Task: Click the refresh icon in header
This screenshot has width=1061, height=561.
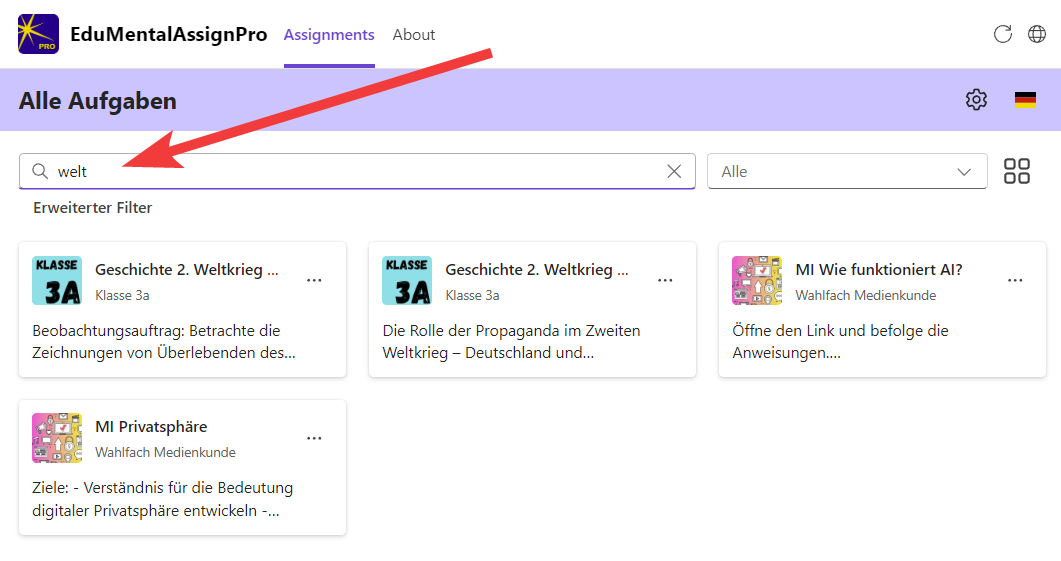Action: coord(1002,34)
